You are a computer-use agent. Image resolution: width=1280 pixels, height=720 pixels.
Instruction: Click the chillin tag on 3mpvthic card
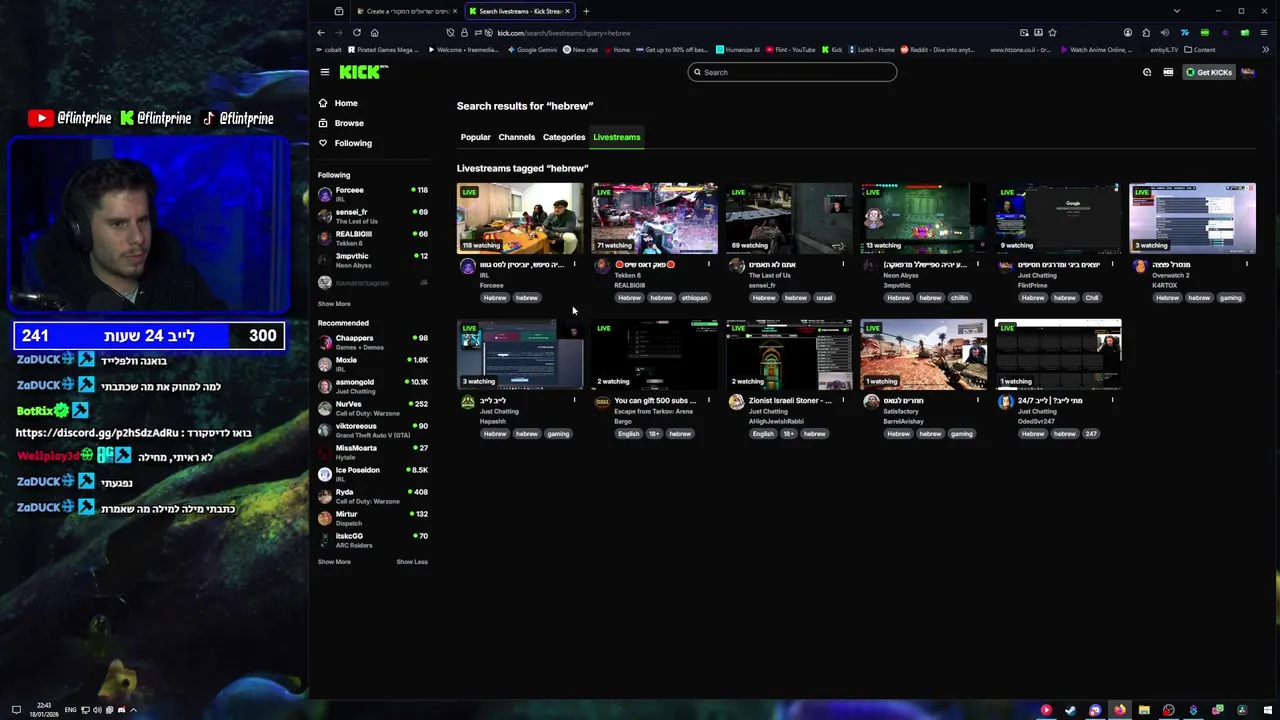point(959,298)
